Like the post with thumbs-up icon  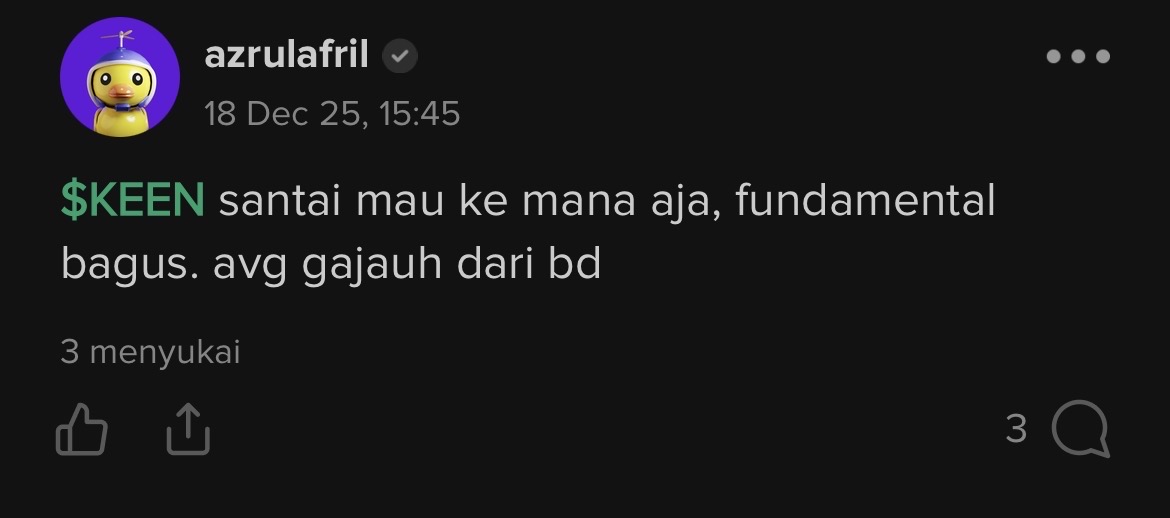tap(82, 429)
